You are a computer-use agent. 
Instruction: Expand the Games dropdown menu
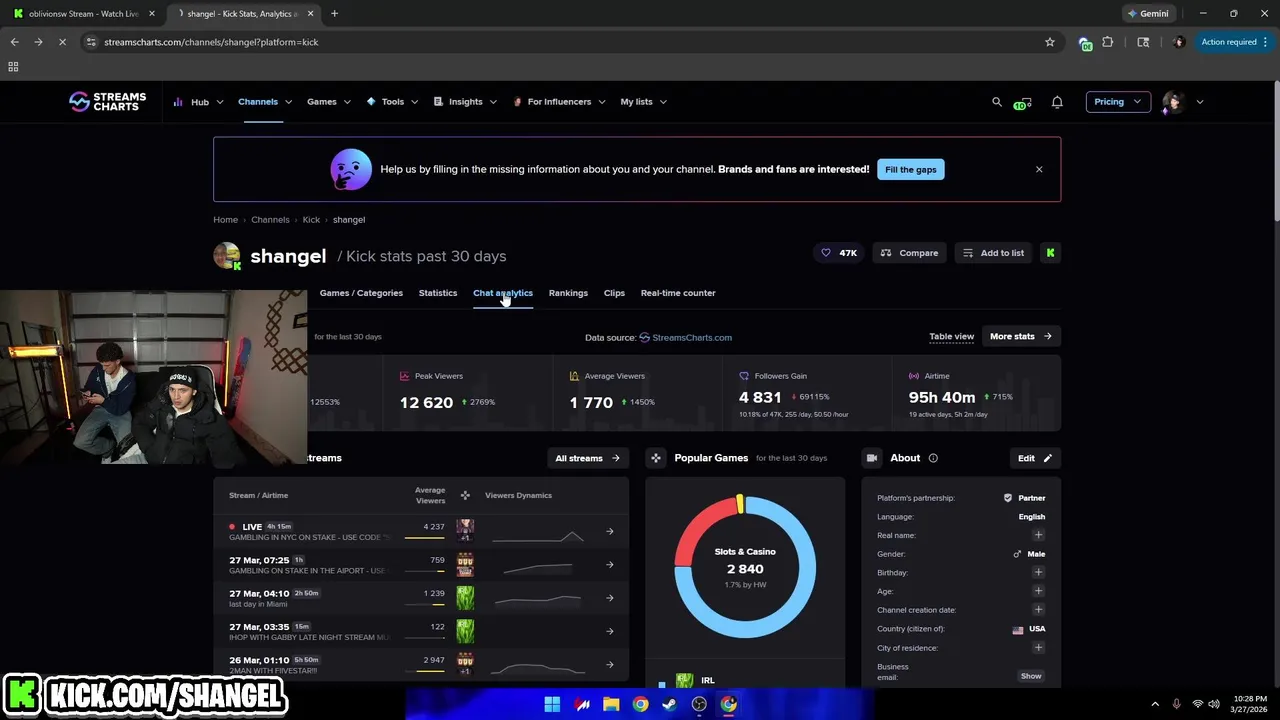[329, 102]
